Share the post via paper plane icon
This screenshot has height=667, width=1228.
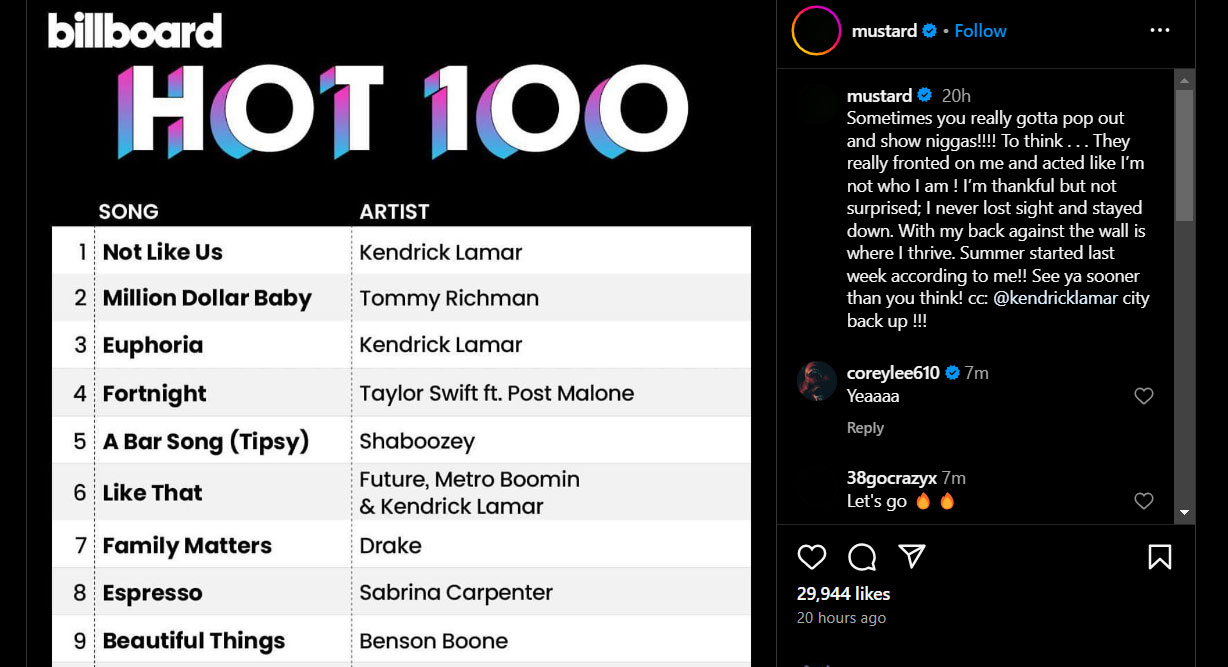911,557
